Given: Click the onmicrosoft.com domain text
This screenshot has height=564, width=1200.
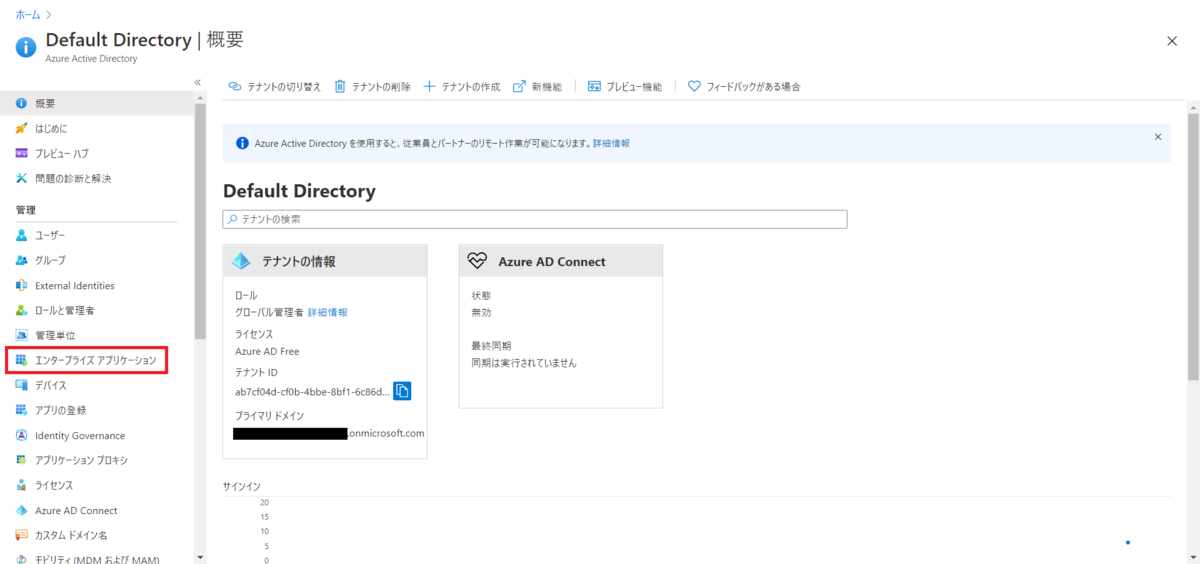Looking at the screenshot, I should (386, 433).
